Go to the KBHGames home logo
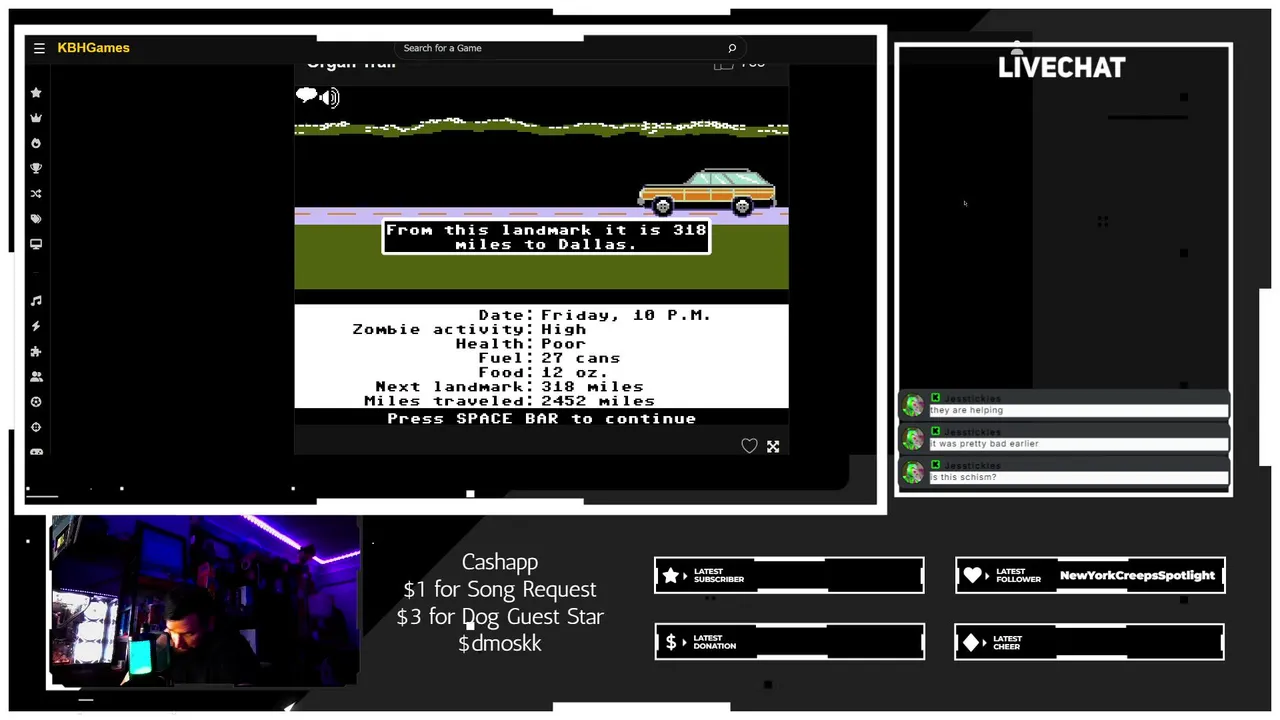Viewport: 1280px width, 720px height. pyautogui.click(x=93, y=48)
